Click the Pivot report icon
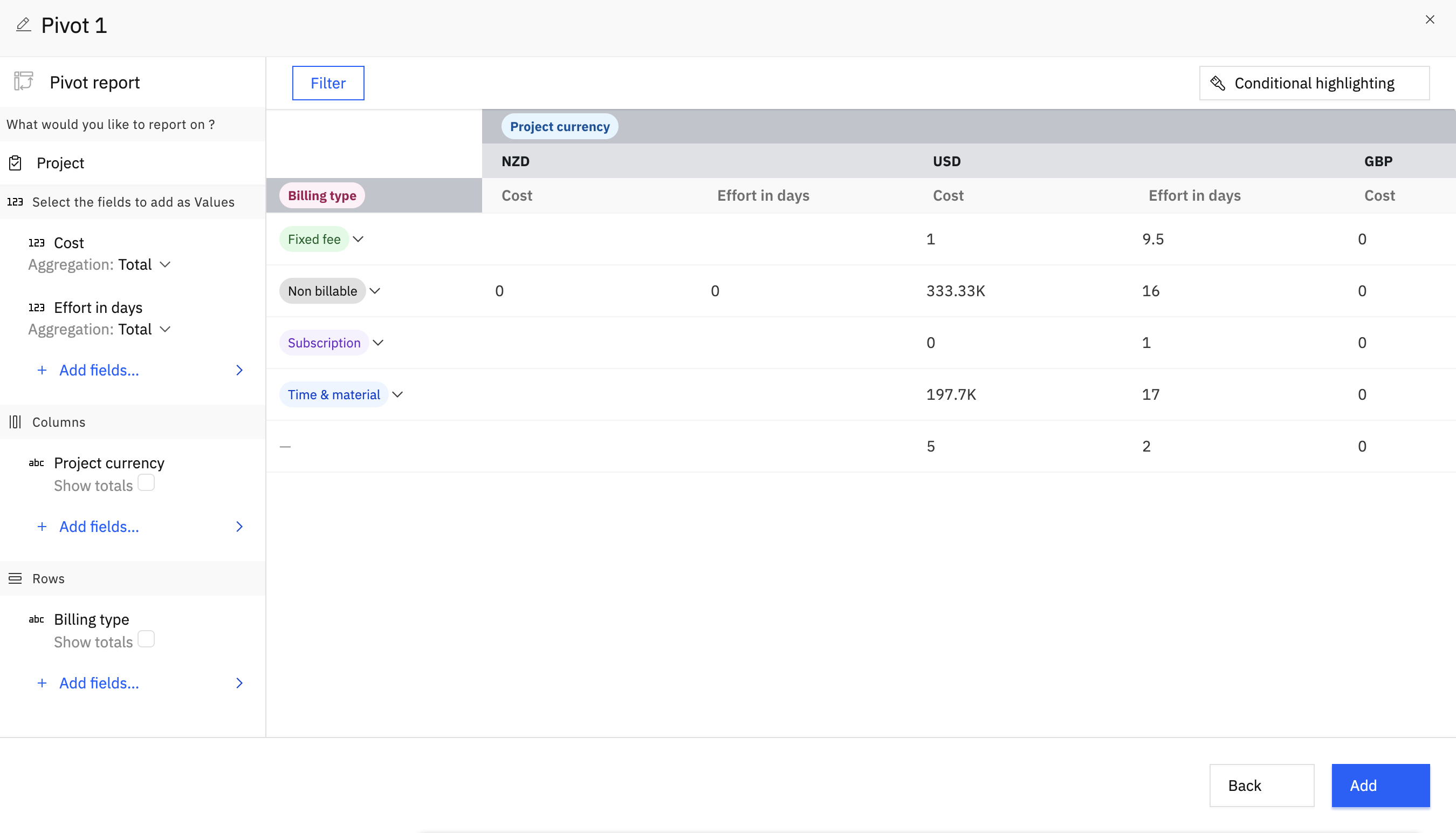 (x=23, y=82)
